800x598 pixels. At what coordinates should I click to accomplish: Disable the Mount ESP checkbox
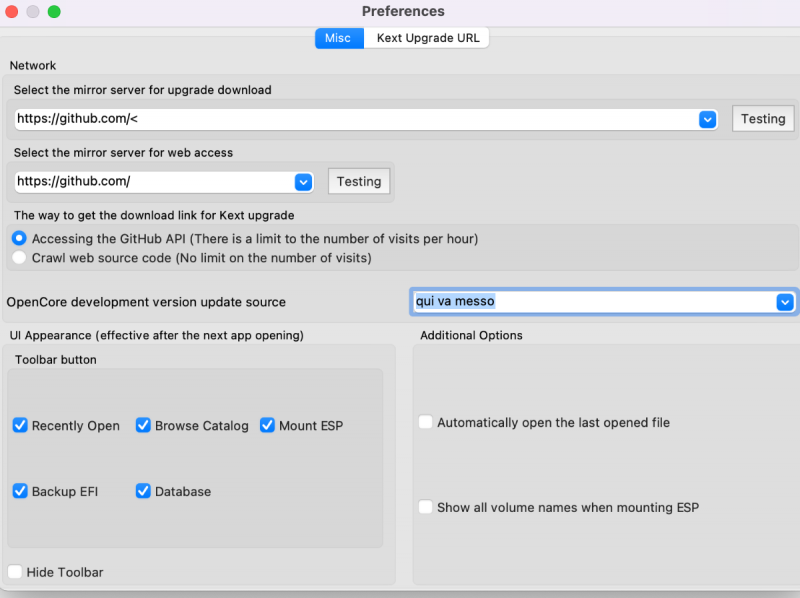(267, 425)
